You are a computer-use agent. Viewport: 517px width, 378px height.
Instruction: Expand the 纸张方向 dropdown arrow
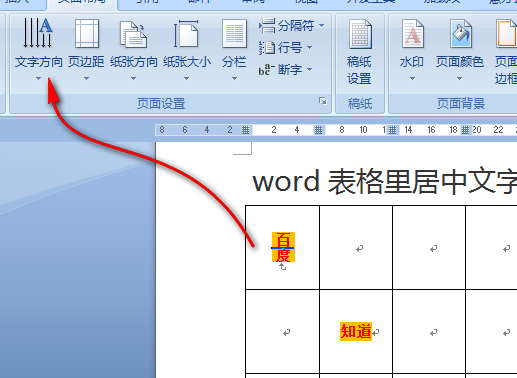pos(133,79)
